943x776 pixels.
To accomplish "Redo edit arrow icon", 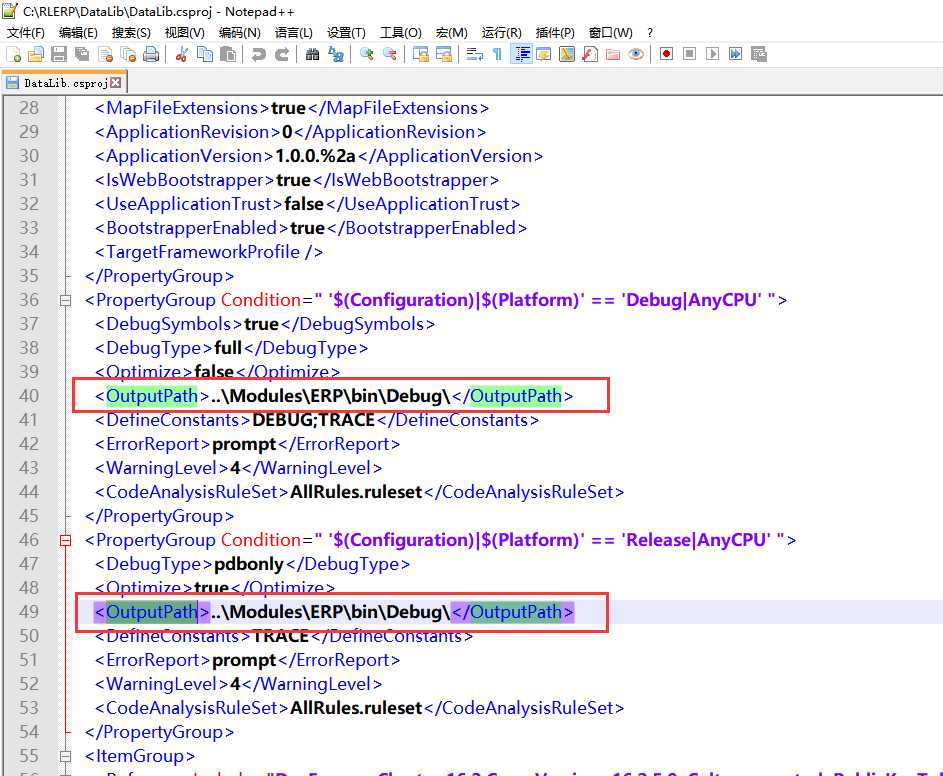I will pyautogui.click(x=282, y=55).
